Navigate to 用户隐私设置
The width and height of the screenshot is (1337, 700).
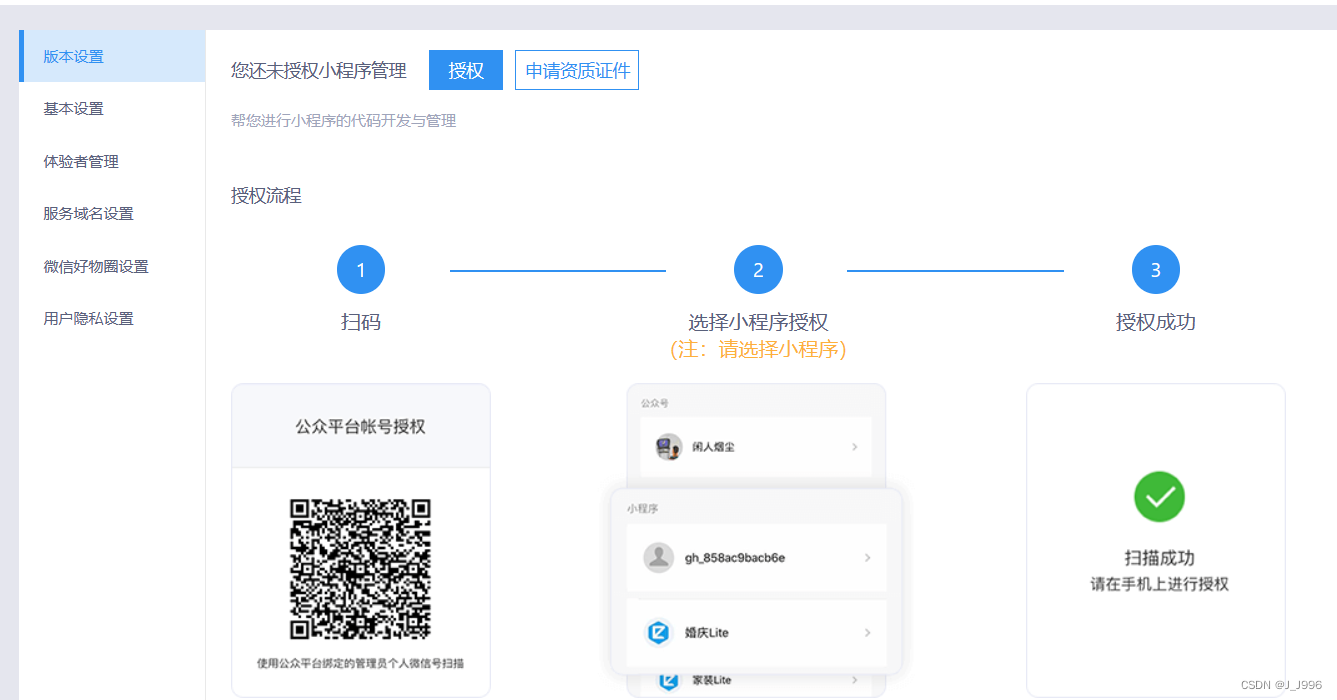tap(112, 318)
